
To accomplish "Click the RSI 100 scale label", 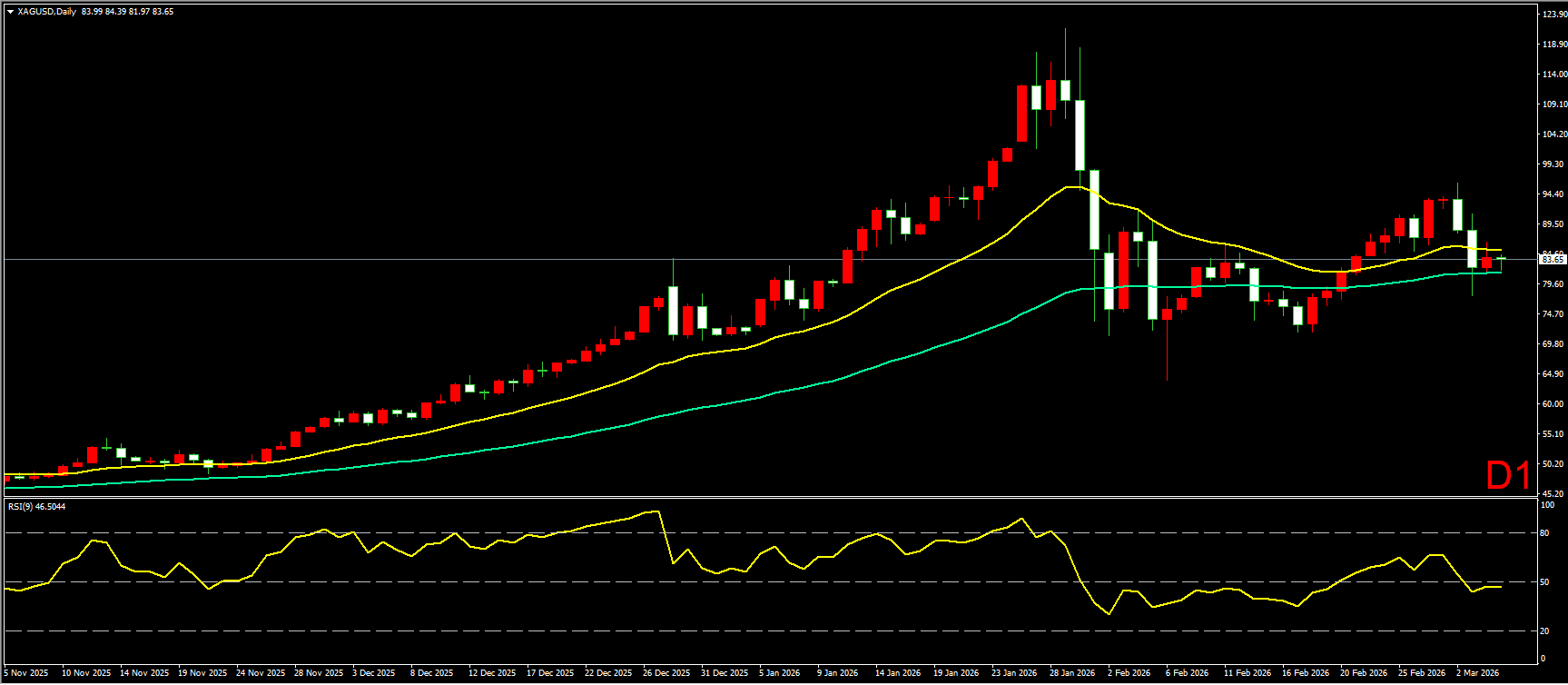I will pyautogui.click(x=1546, y=504).
